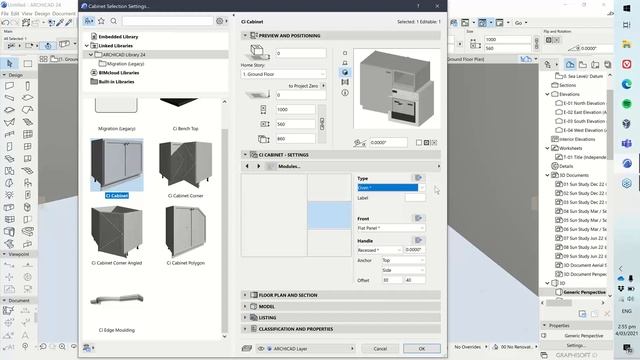
Task: Select Ci Cabinet Polygon thumbnail
Action: coord(185,232)
